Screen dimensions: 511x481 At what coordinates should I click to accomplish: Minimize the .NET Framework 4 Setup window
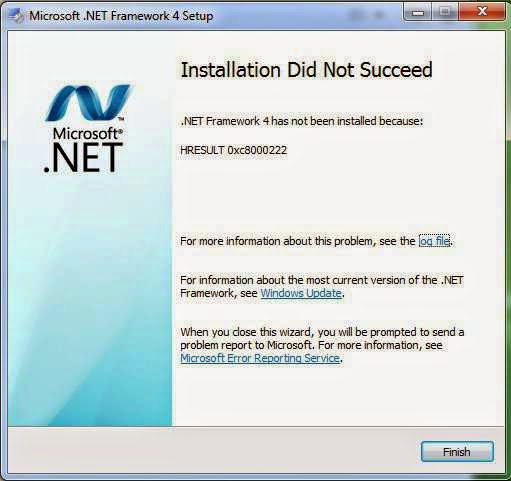[x=418, y=12]
